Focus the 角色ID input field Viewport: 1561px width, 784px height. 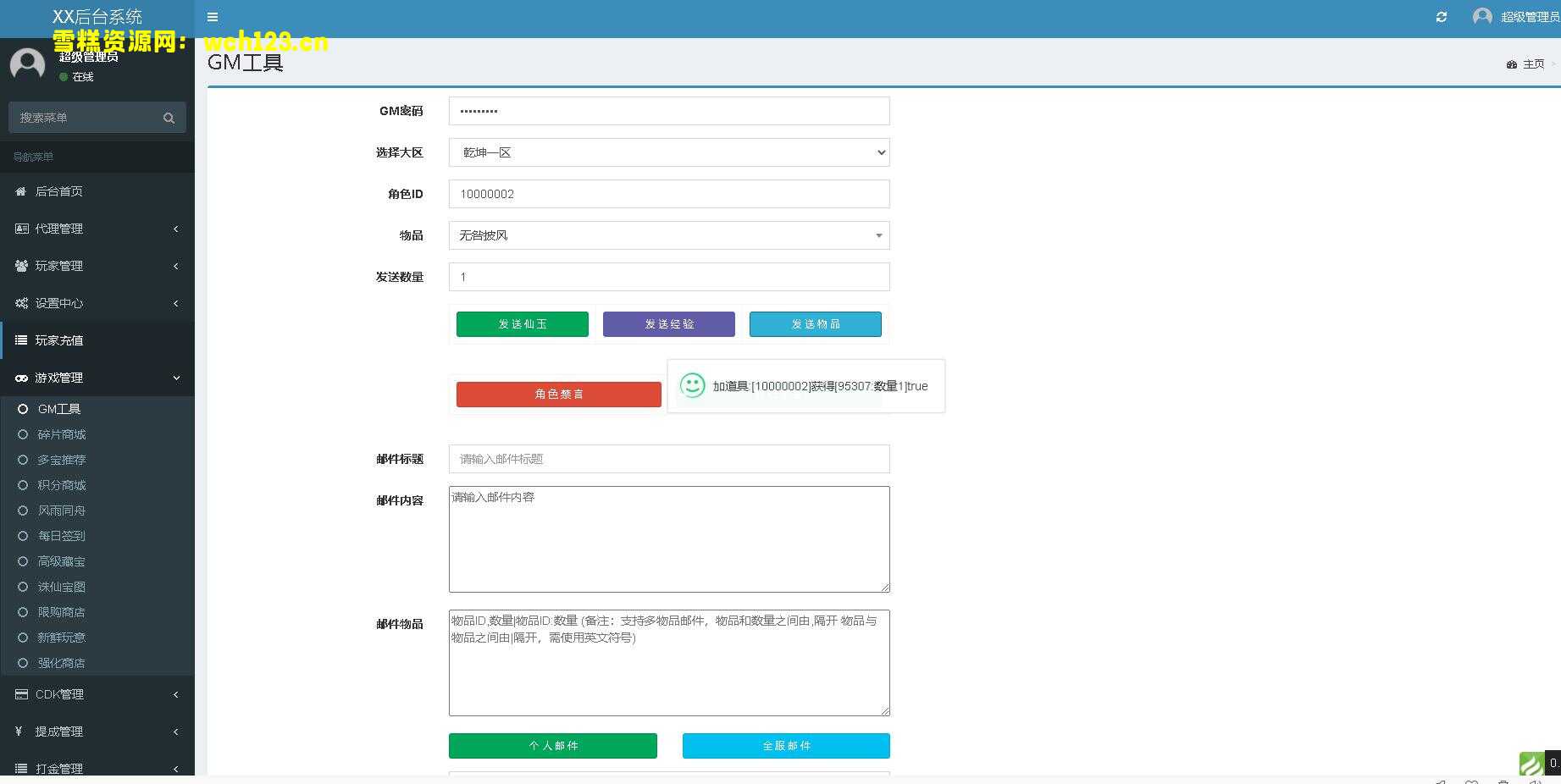click(x=669, y=194)
